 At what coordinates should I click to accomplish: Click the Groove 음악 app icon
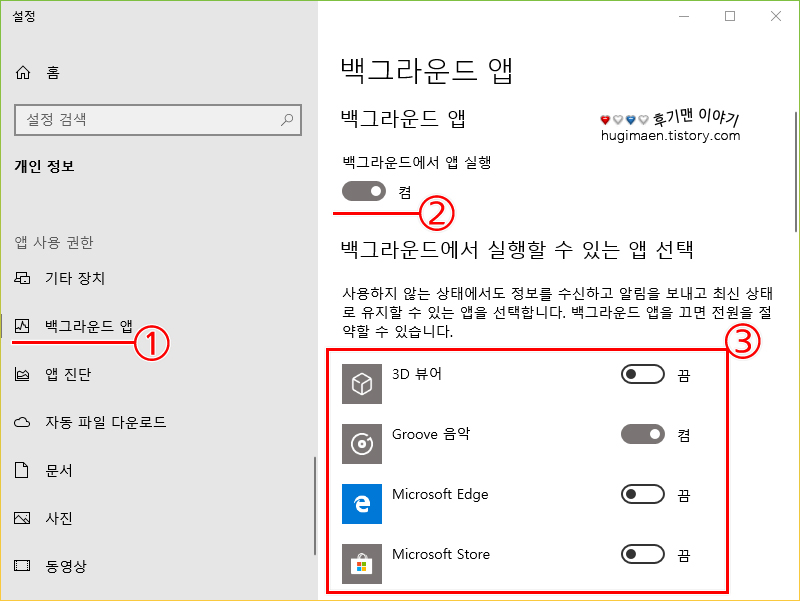click(362, 444)
